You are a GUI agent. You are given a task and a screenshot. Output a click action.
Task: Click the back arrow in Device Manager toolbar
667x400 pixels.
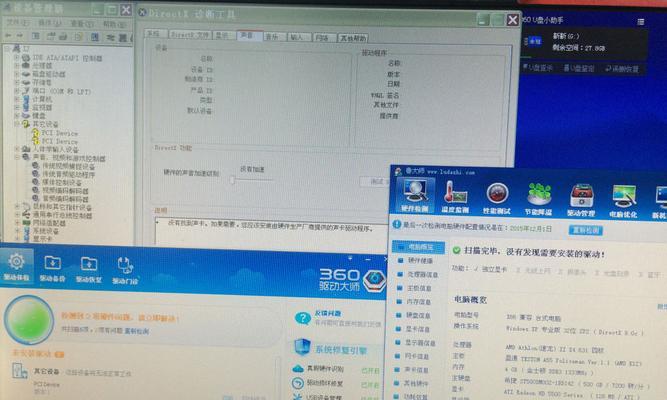8,37
